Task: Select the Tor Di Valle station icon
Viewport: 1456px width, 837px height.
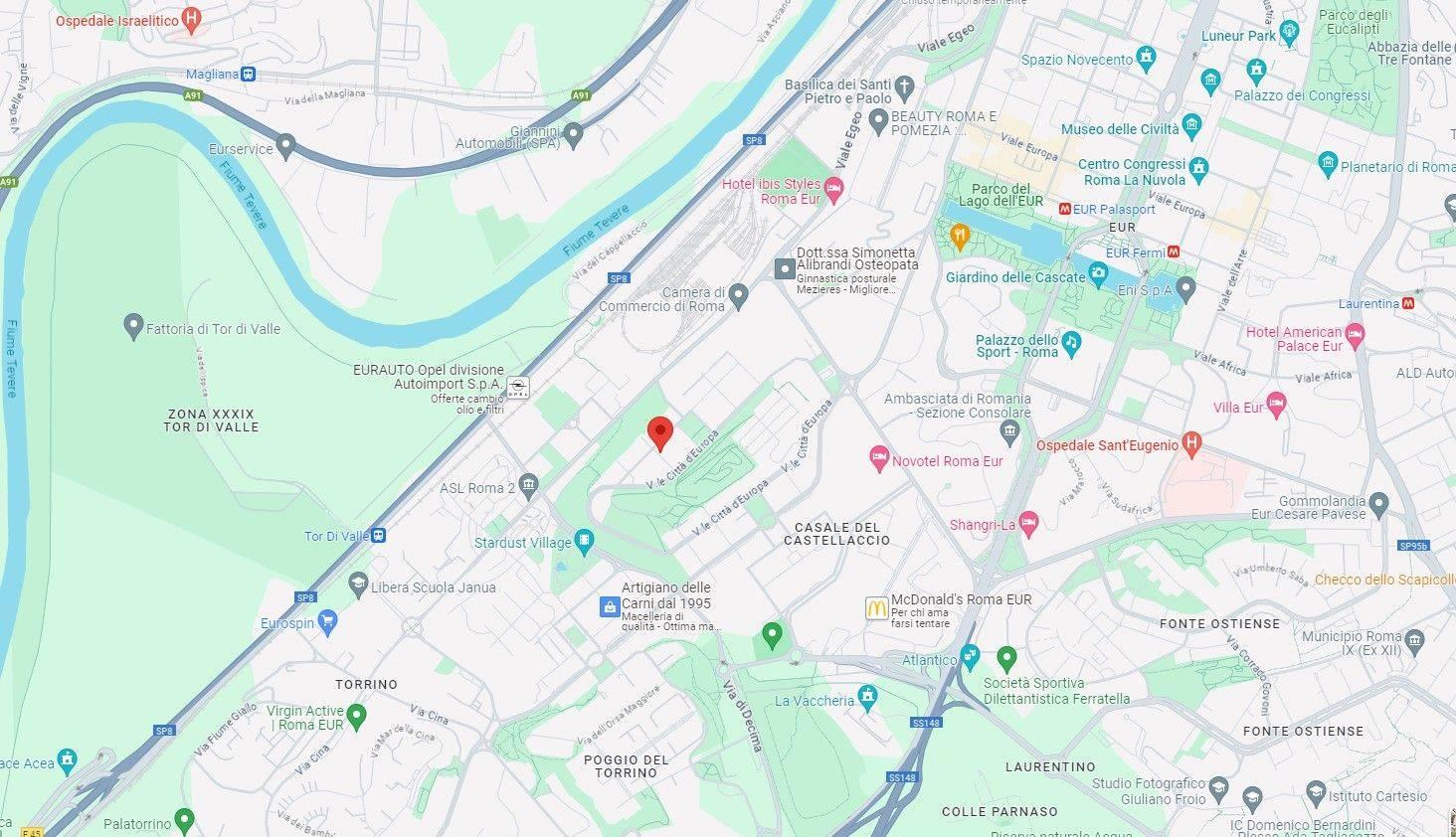Action: point(379,536)
